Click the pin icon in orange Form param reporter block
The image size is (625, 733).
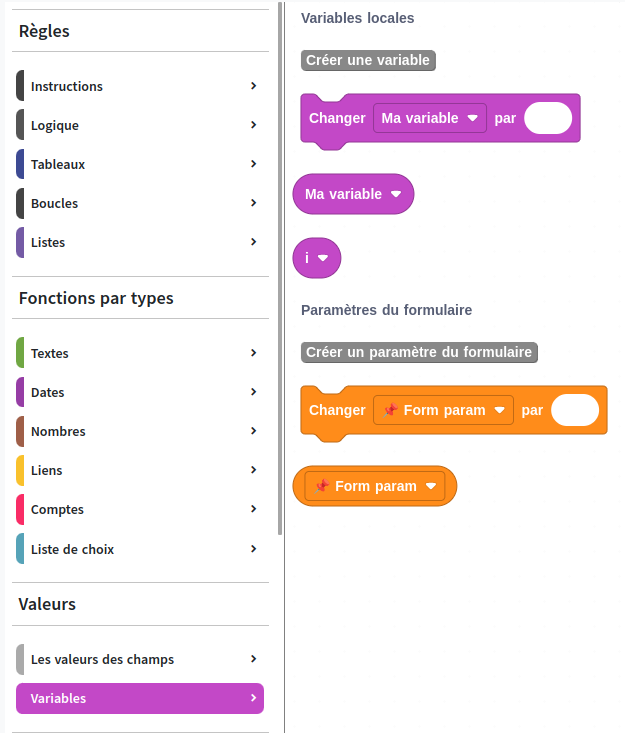point(322,486)
